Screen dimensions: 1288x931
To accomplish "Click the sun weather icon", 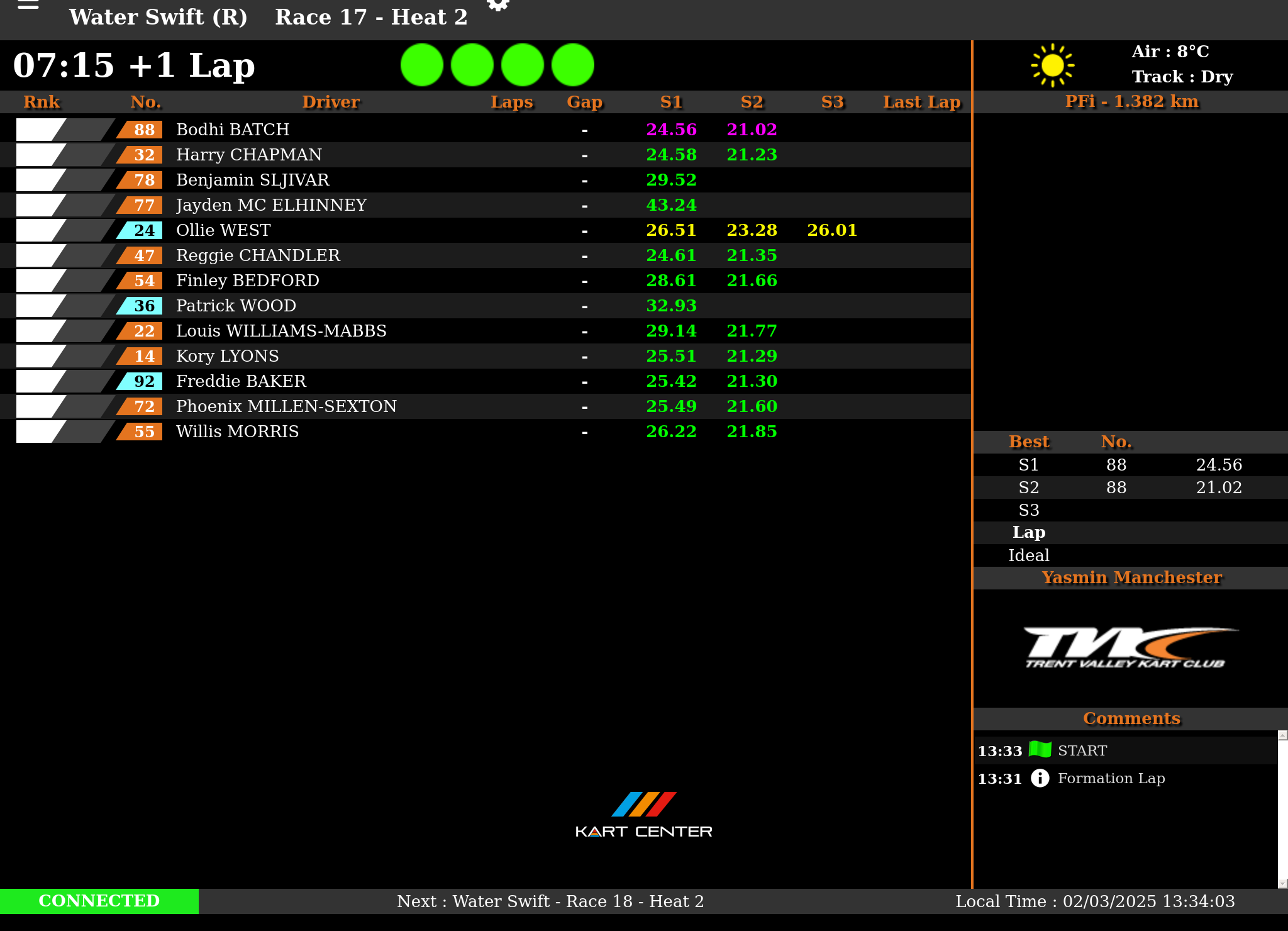I will [1052, 65].
